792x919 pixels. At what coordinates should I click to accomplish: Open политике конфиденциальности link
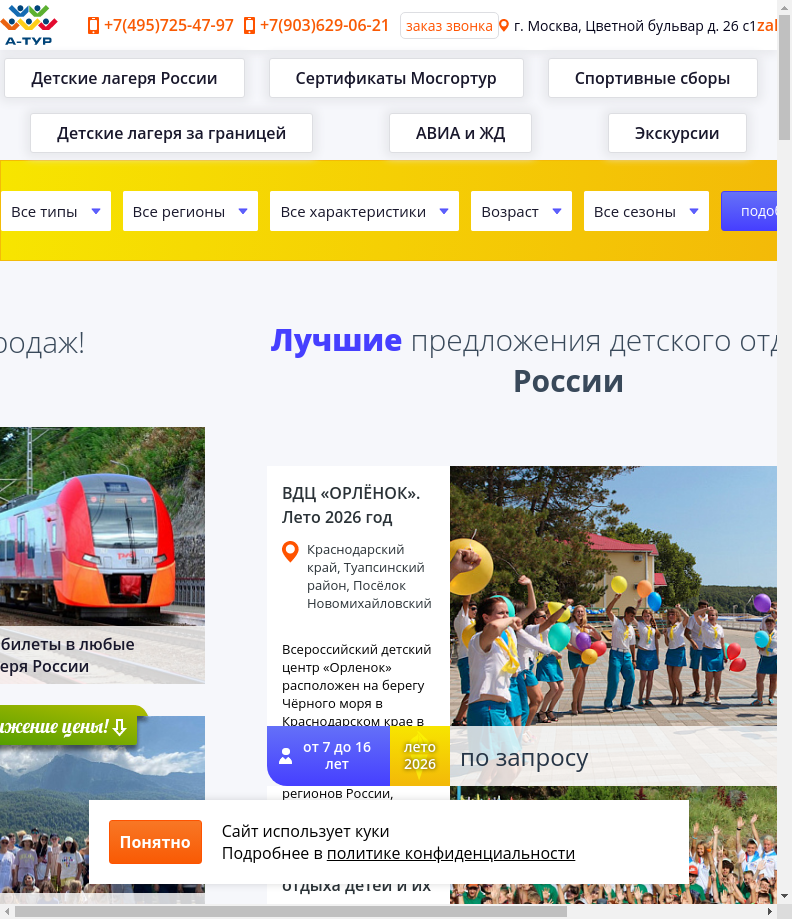451,853
